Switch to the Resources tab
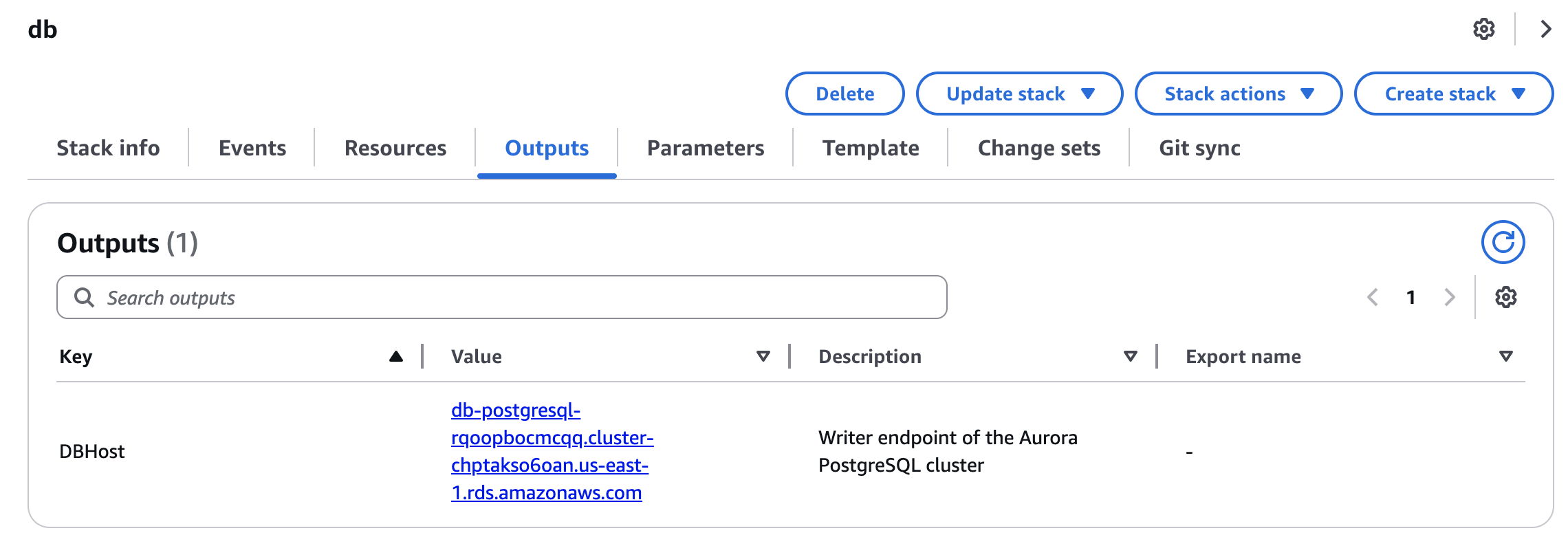This screenshot has height=546, width=1568. tap(395, 148)
